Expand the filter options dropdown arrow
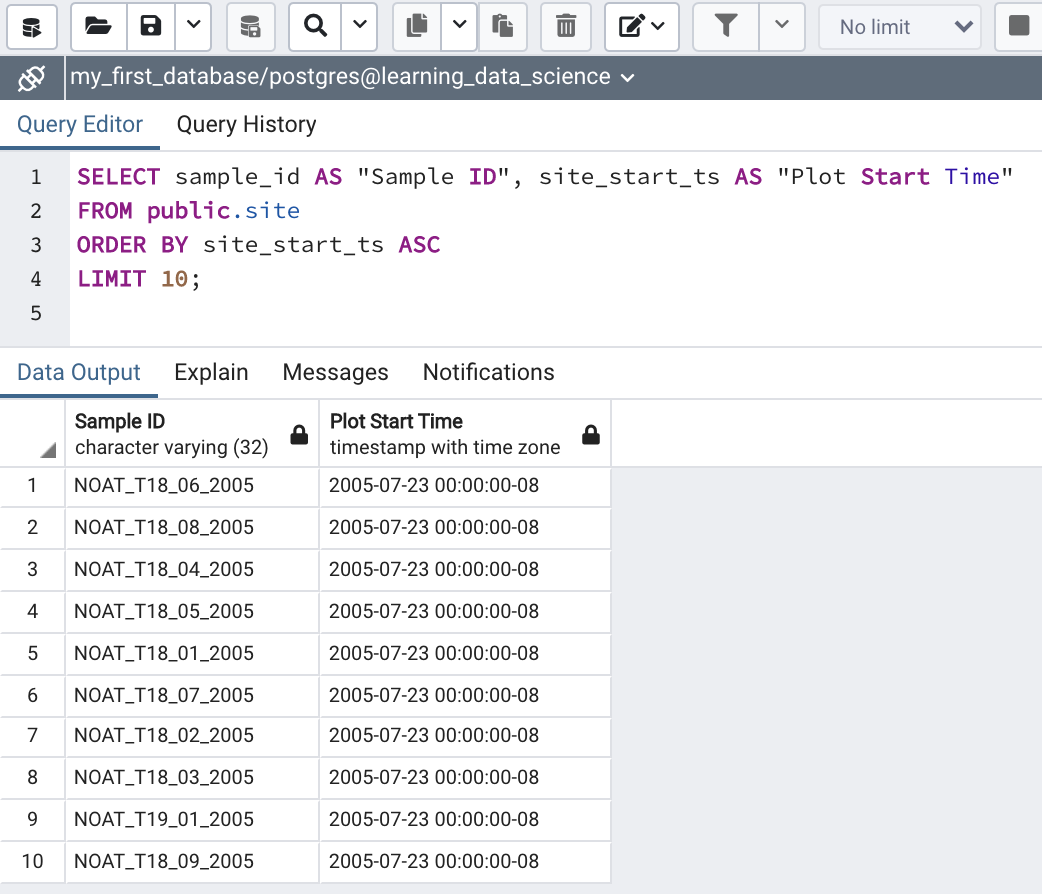Screen dimensions: 1042x894 [x=783, y=27]
